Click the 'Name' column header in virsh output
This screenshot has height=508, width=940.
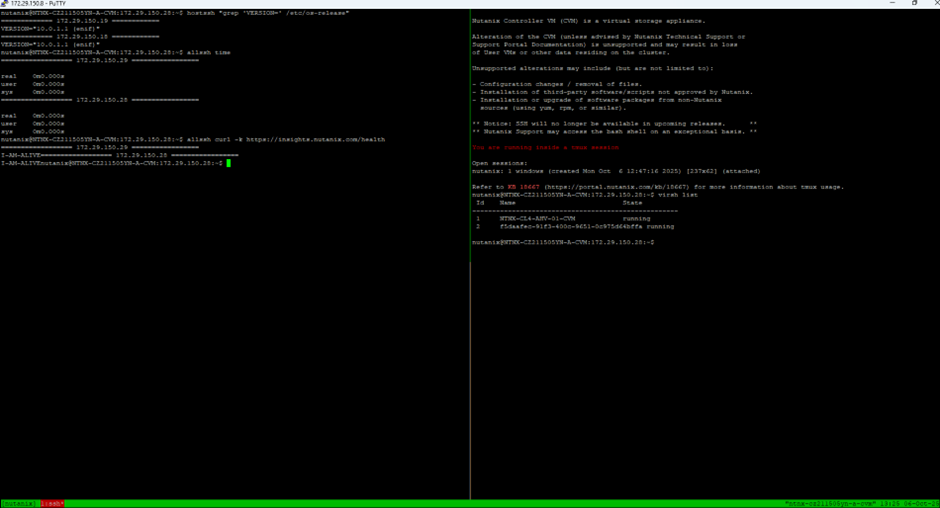point(507,203)
